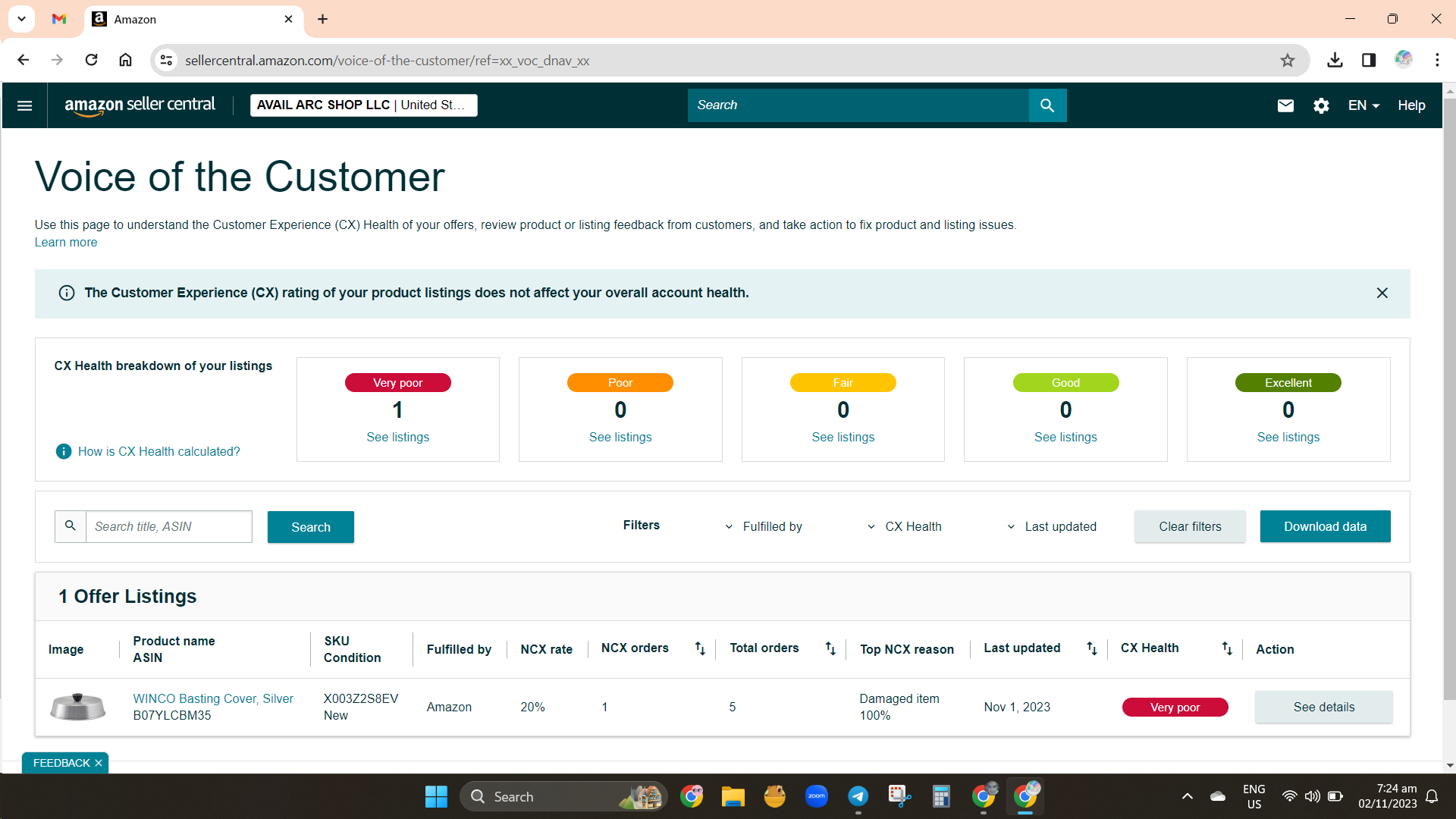Open Windows Start menu
The height and width of the screenshot is (819, 1456).
click(x=436, y=796)
